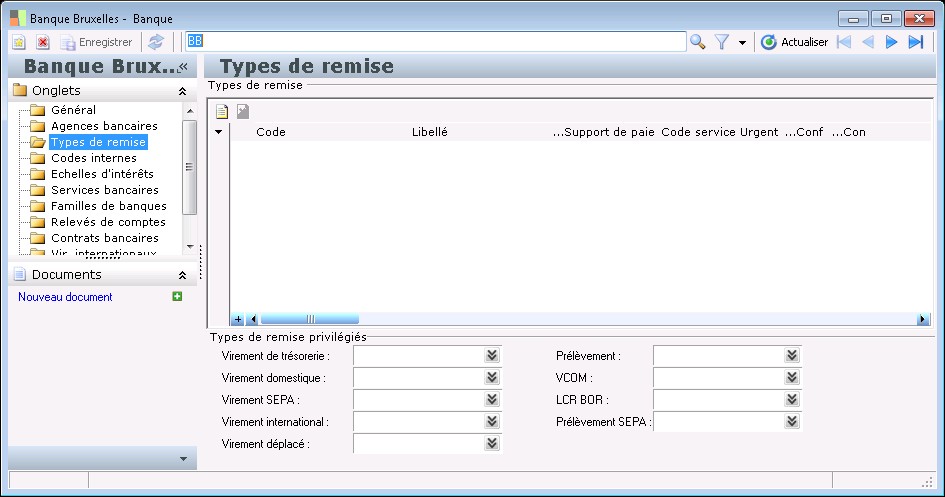Click the grid scroll-left arrow
Viewport: 945px width, 497px height.
coord(253,319)
